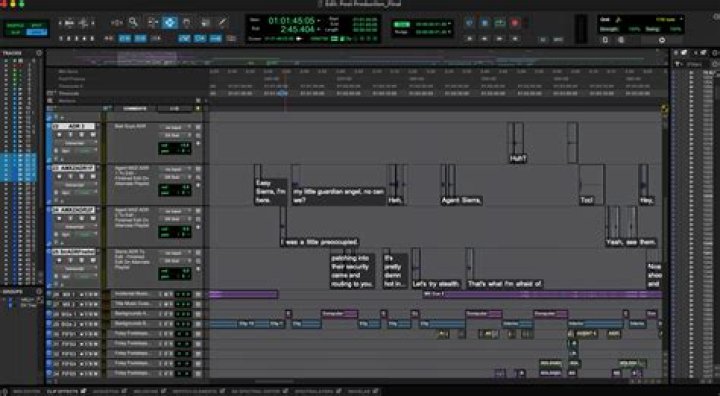
Task: Click the horizontal zoom out arrow
Action: click(60, 23)
